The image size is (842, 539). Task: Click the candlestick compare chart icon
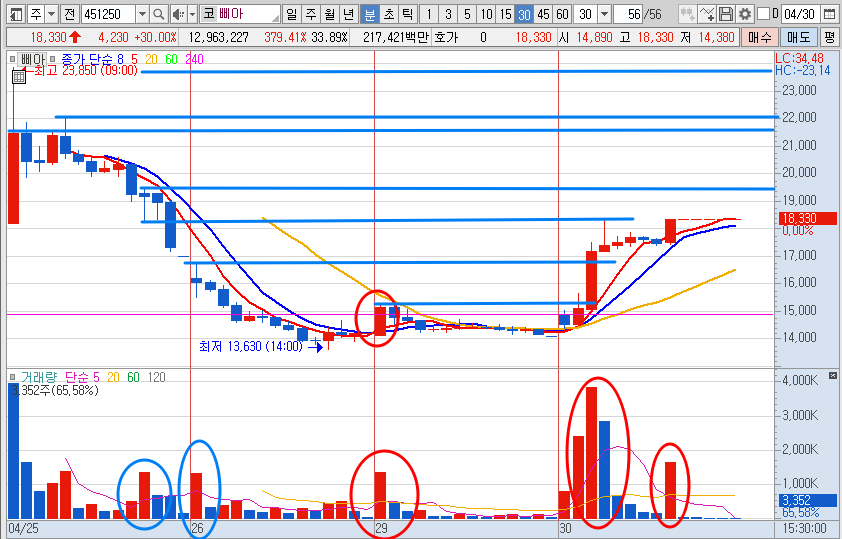click(x=687, y=14)
